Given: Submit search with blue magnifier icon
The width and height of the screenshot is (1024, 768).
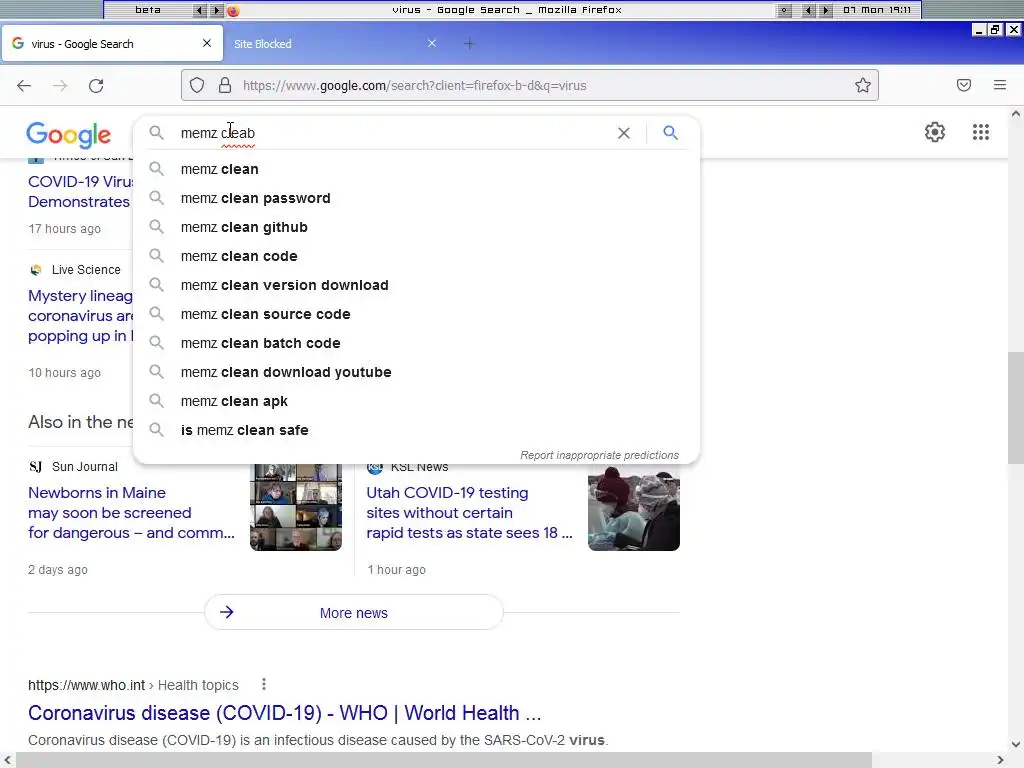Looking at the screenshot, I should point(670,133).
